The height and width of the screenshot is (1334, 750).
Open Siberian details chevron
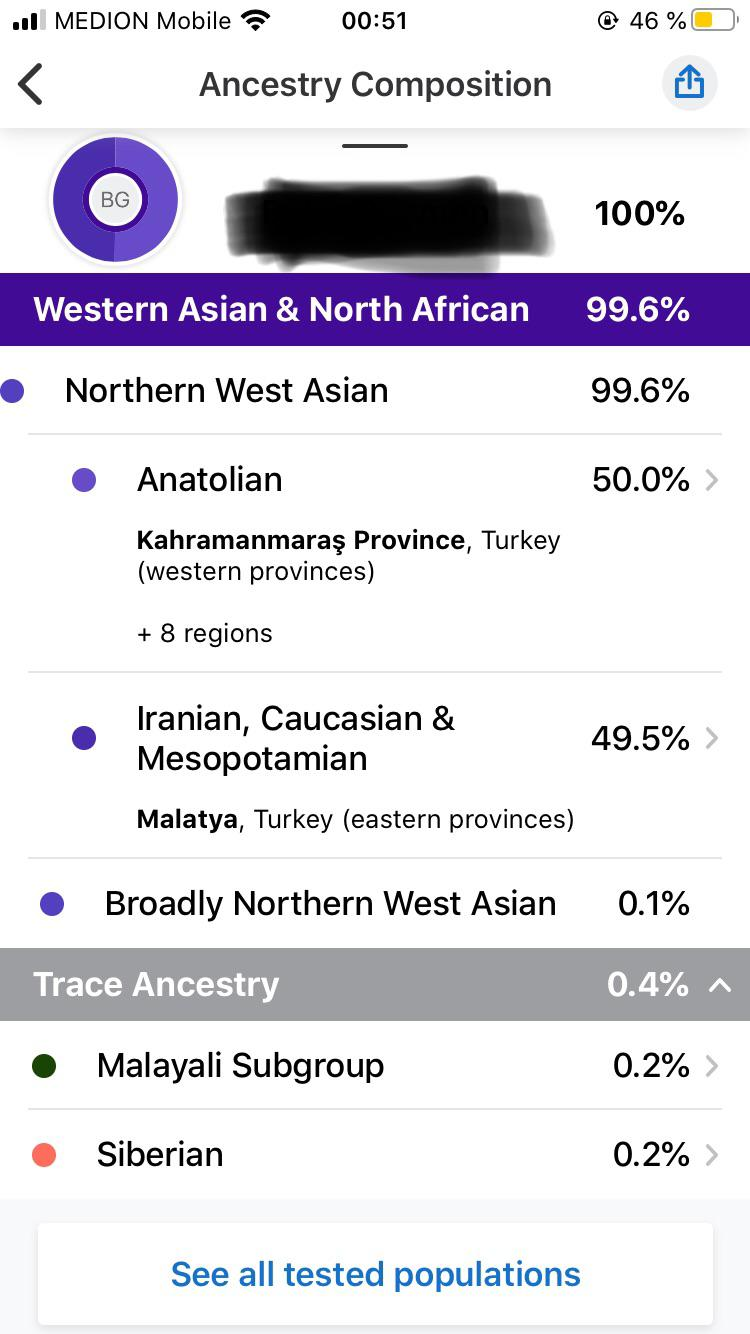tap(711, 1155)
